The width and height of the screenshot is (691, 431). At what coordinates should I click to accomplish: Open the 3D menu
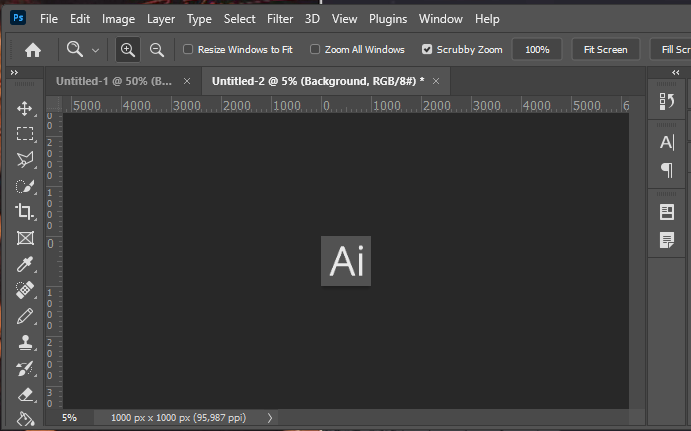coord(312,19)
